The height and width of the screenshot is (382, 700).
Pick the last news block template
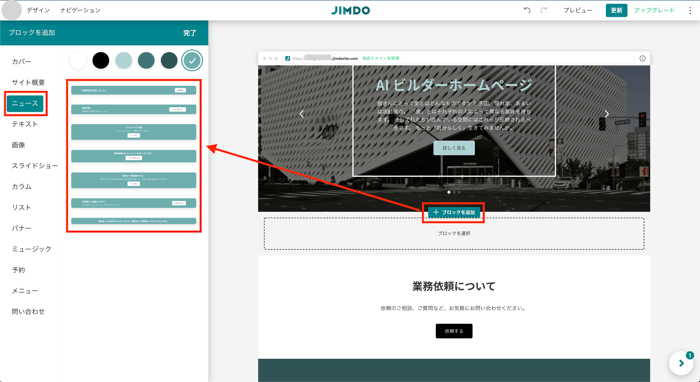point(133,221)
